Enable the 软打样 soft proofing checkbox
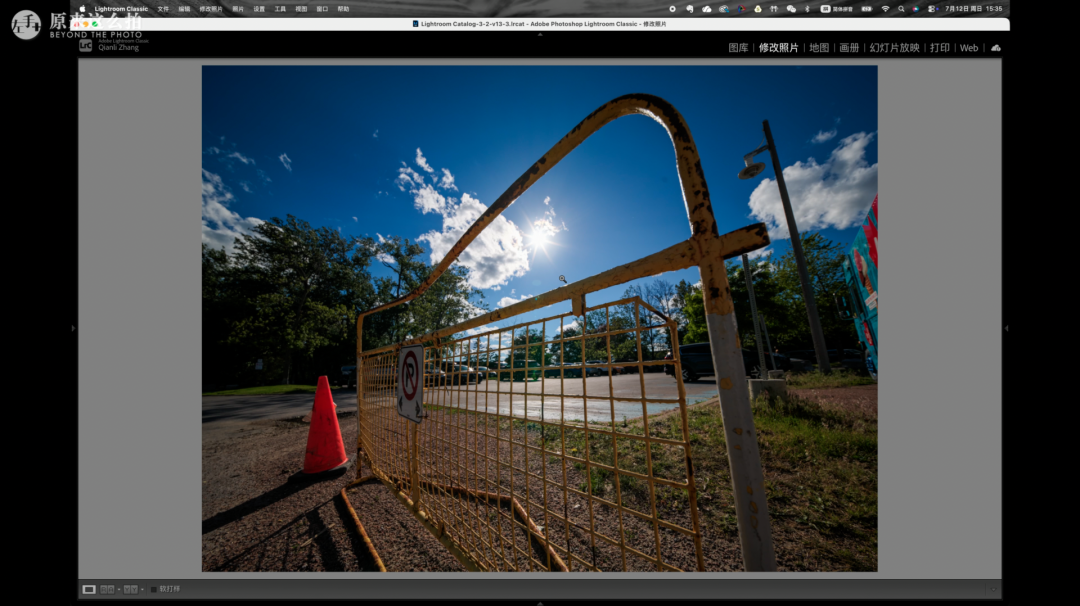 (154, 589)
